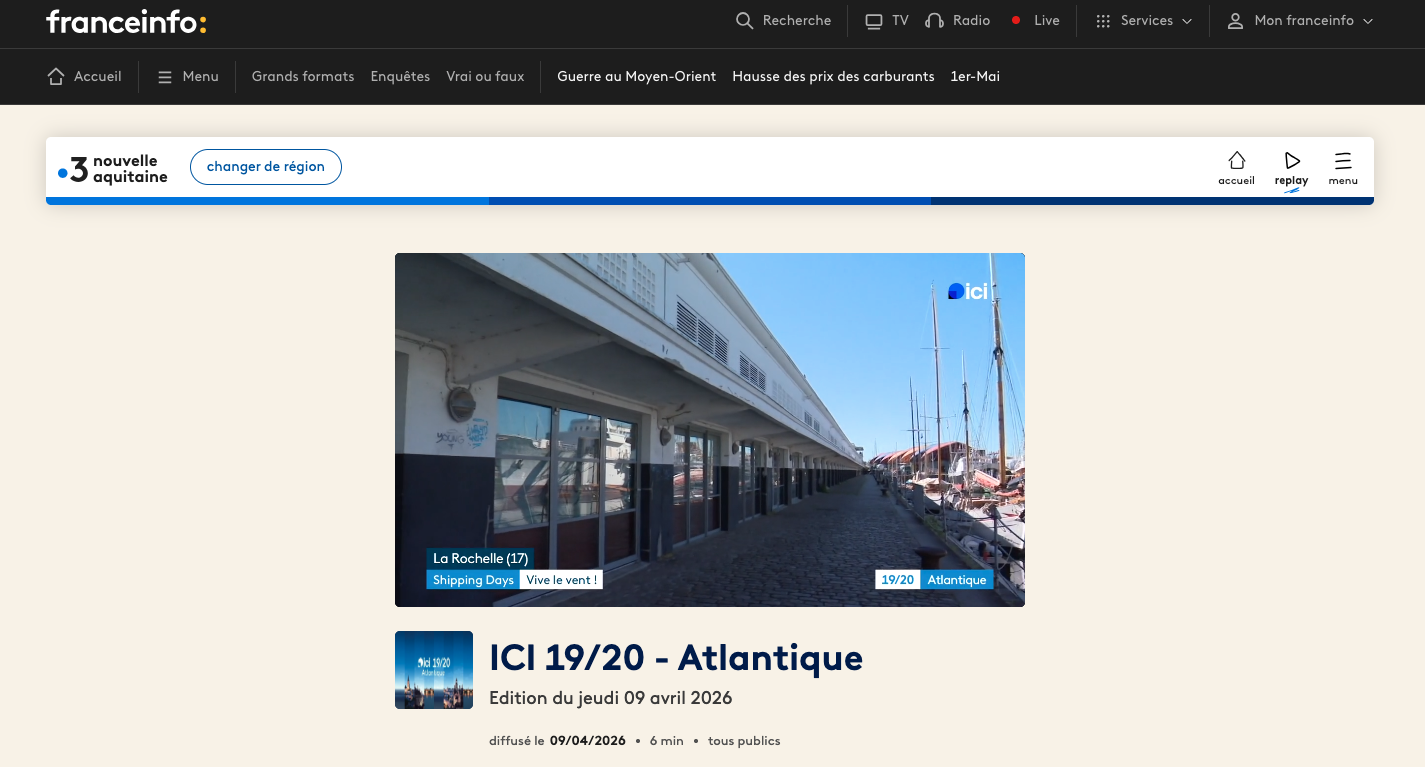Open Grands formats section
Viewport: 1425px width, 767px height.
point(303,77)
